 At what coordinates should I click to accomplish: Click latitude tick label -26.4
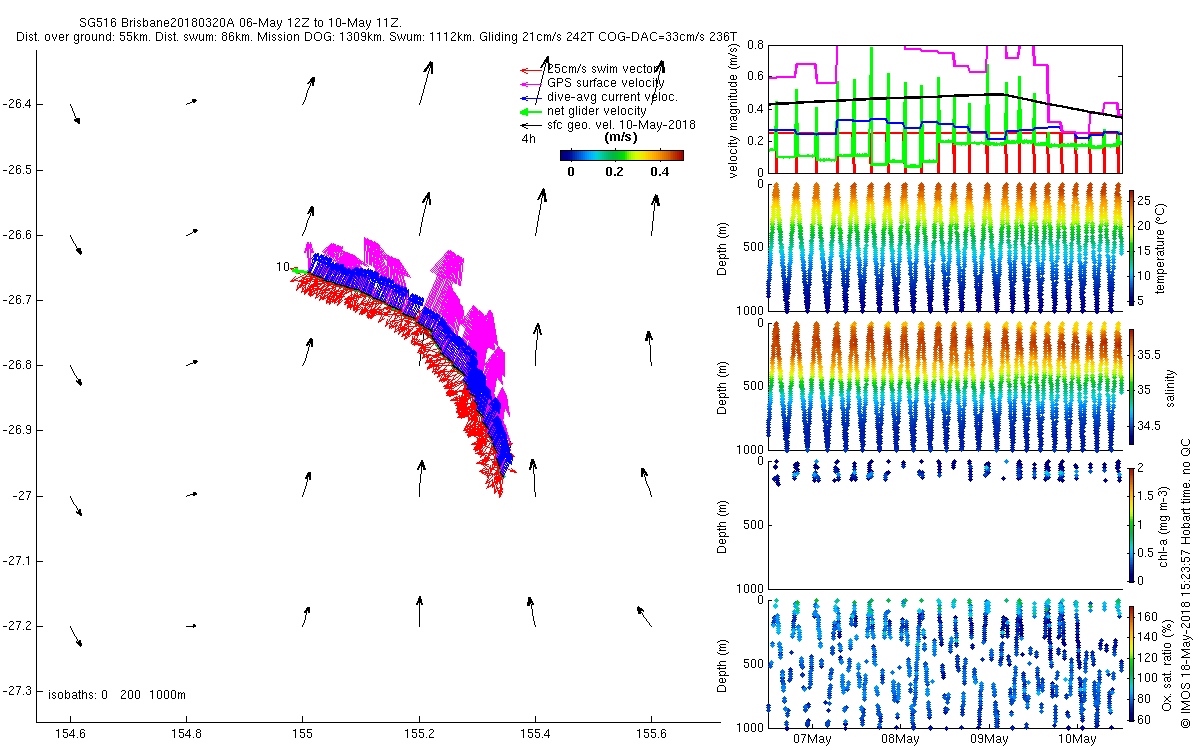coord(18,104)
